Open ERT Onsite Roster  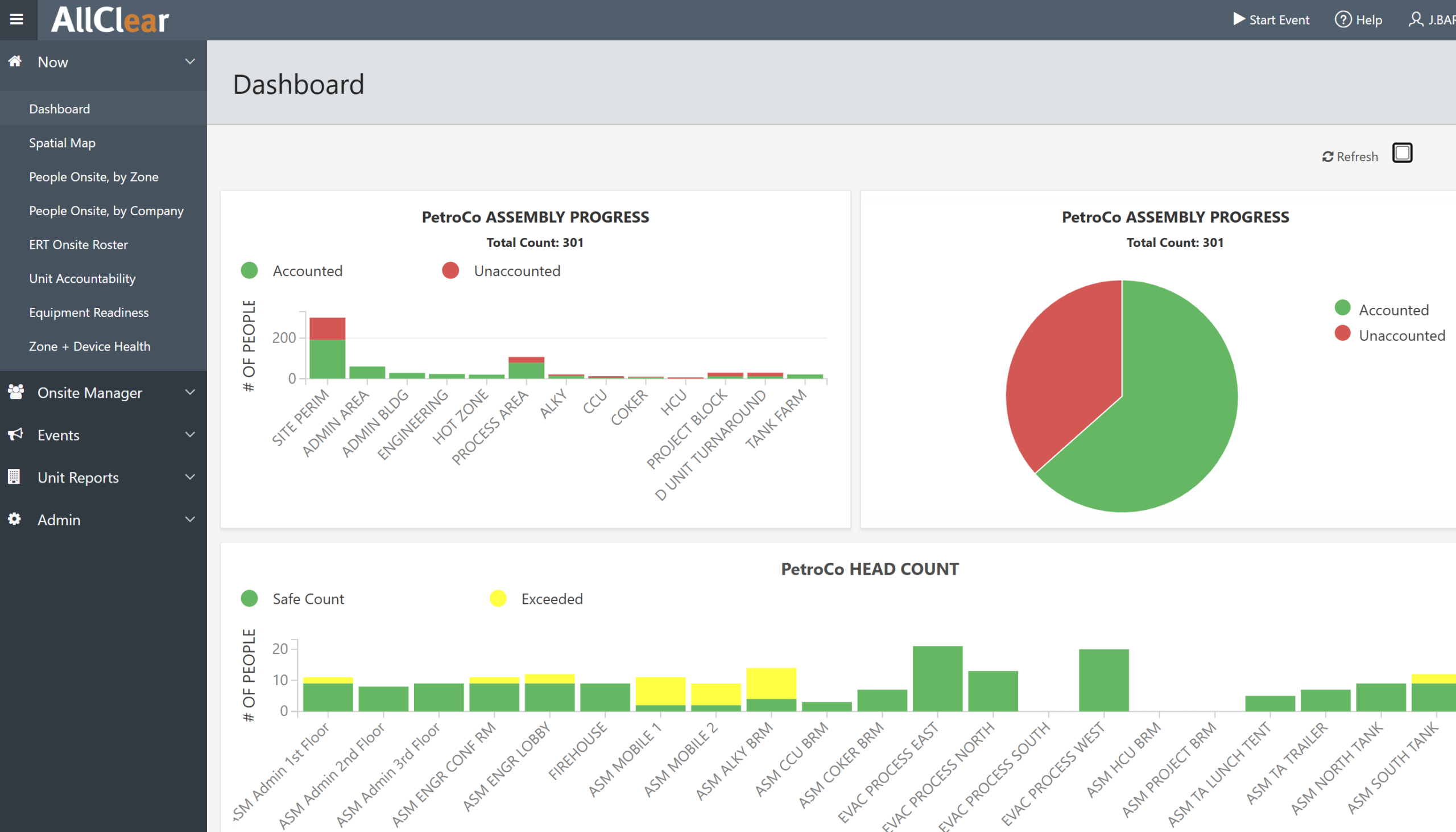pos(104,245)
